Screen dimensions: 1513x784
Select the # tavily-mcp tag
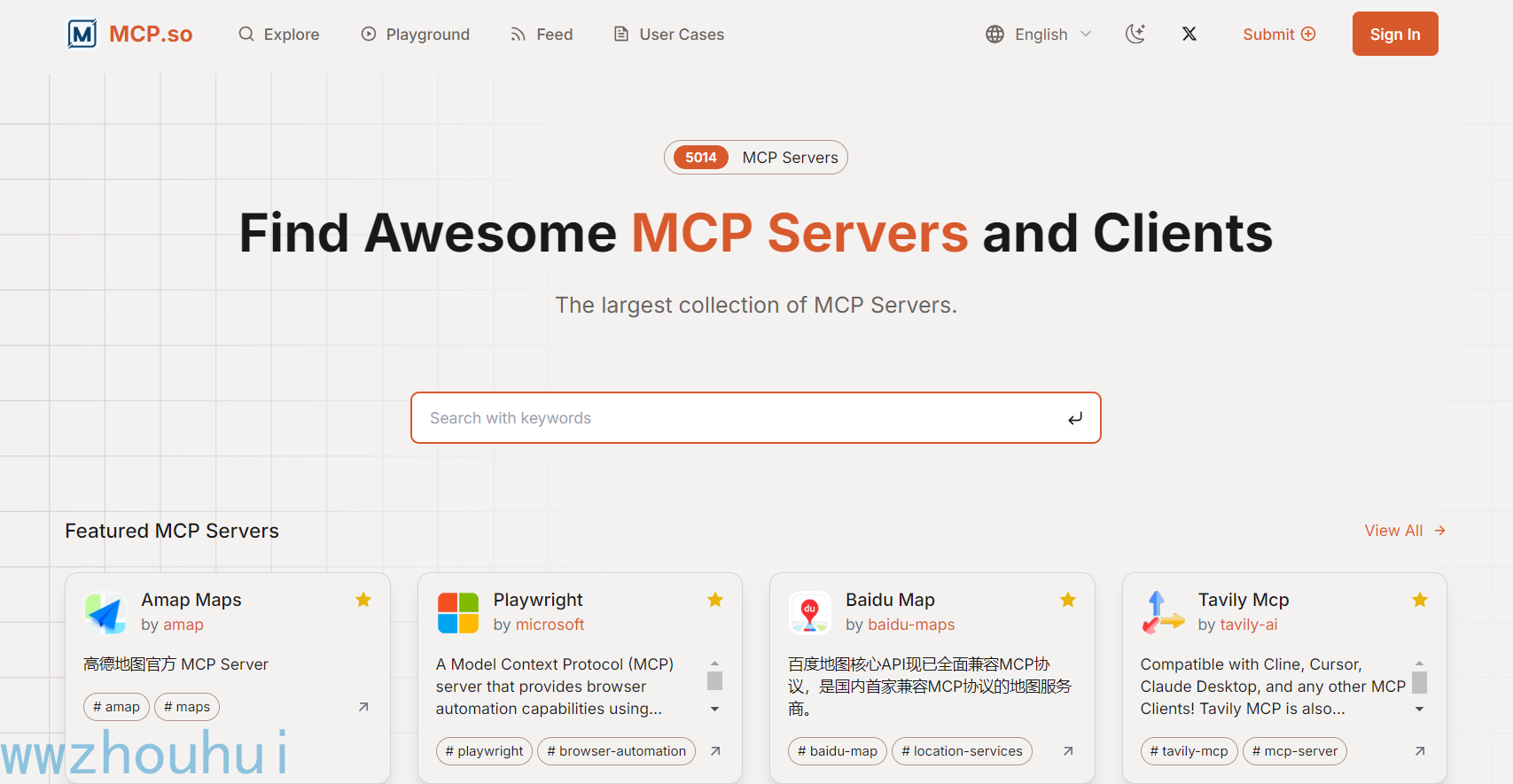pyautogui.click(x=1189, y=751)
